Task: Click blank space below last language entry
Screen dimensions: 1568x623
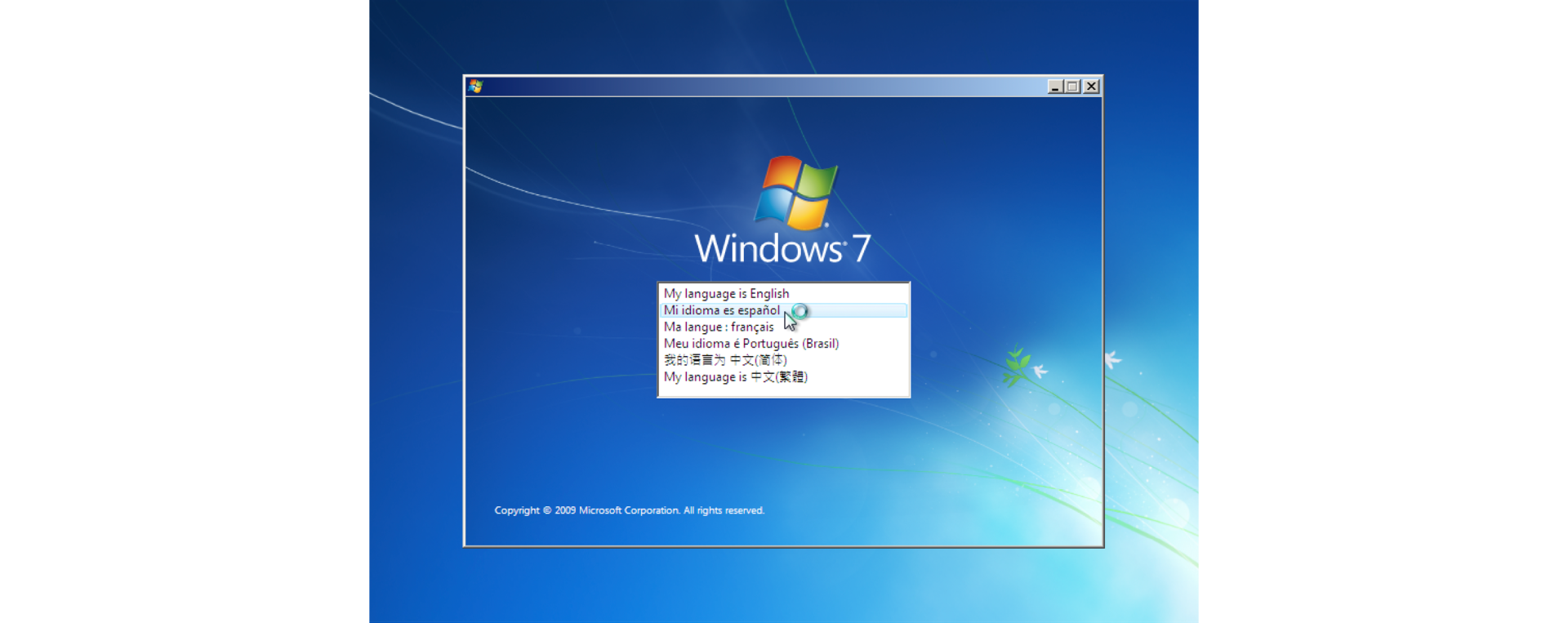Action: (x=783, y=390)
